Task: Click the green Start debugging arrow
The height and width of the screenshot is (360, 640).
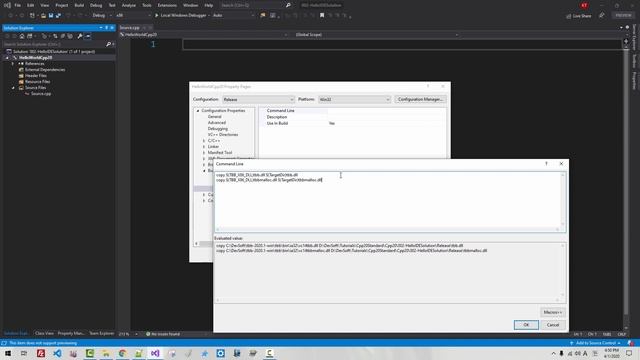Action: [x=156, y=16]
